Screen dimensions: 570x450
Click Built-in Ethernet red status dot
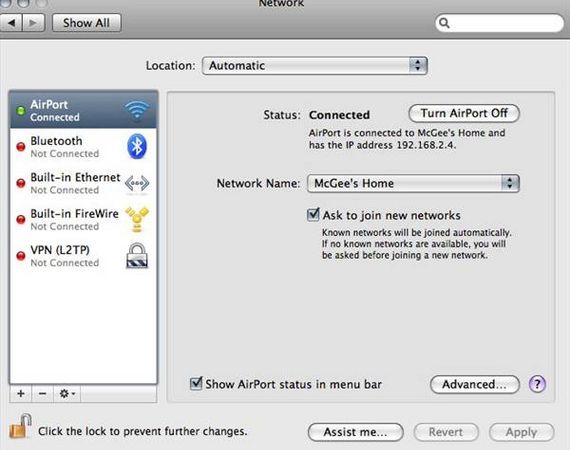21,183
